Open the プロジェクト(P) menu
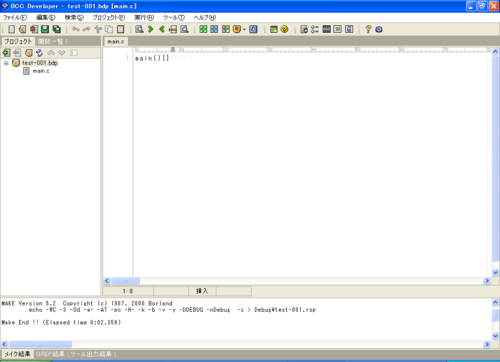Screen dimensions: 500x362 109,17
